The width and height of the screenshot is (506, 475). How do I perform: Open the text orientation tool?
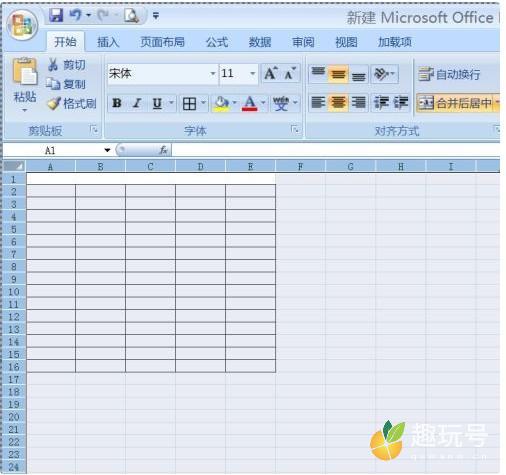pyautogui.click(x=384, y=73)
